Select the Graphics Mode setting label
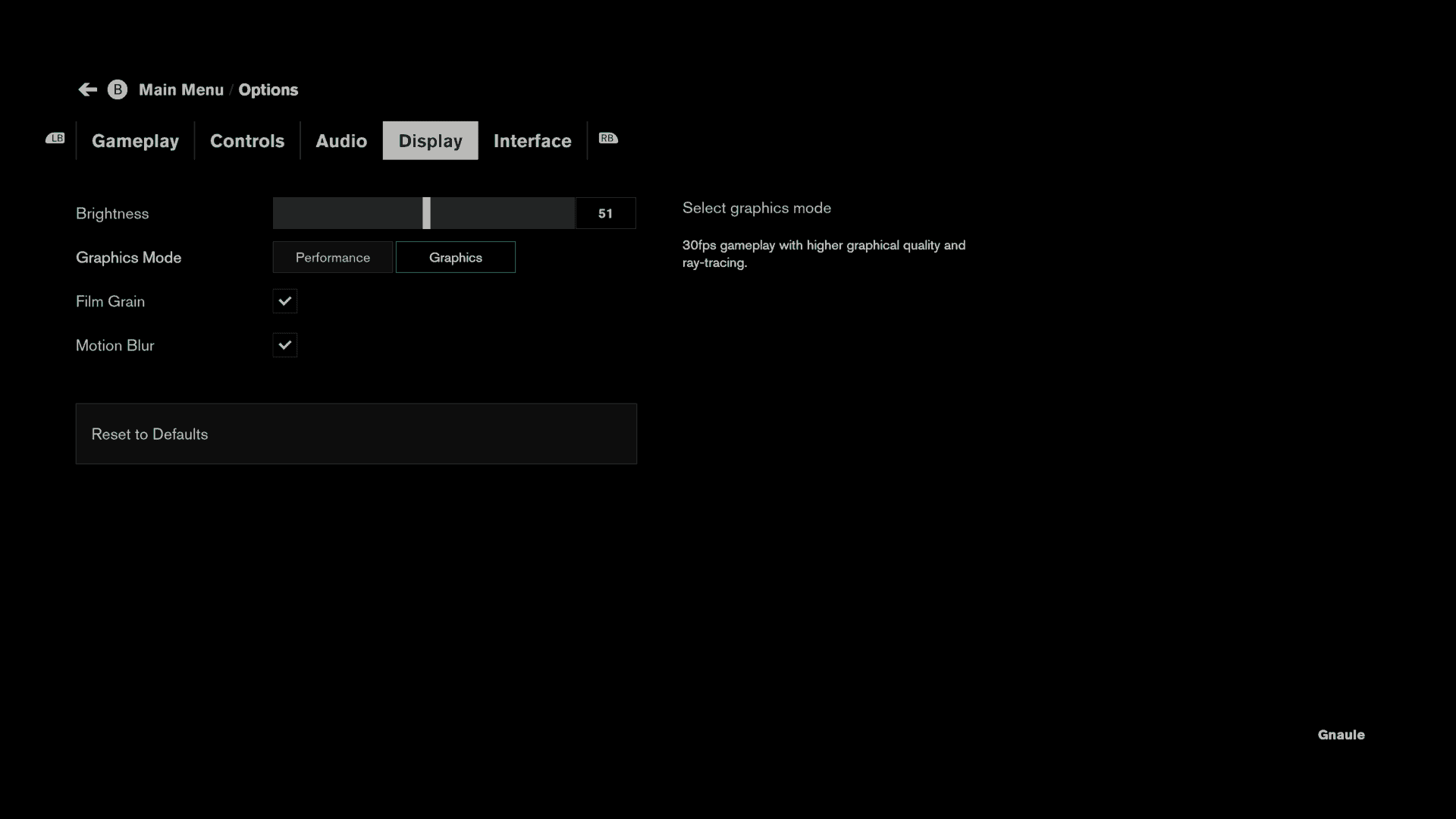1456x819 pixels. [x=128, y=257]
